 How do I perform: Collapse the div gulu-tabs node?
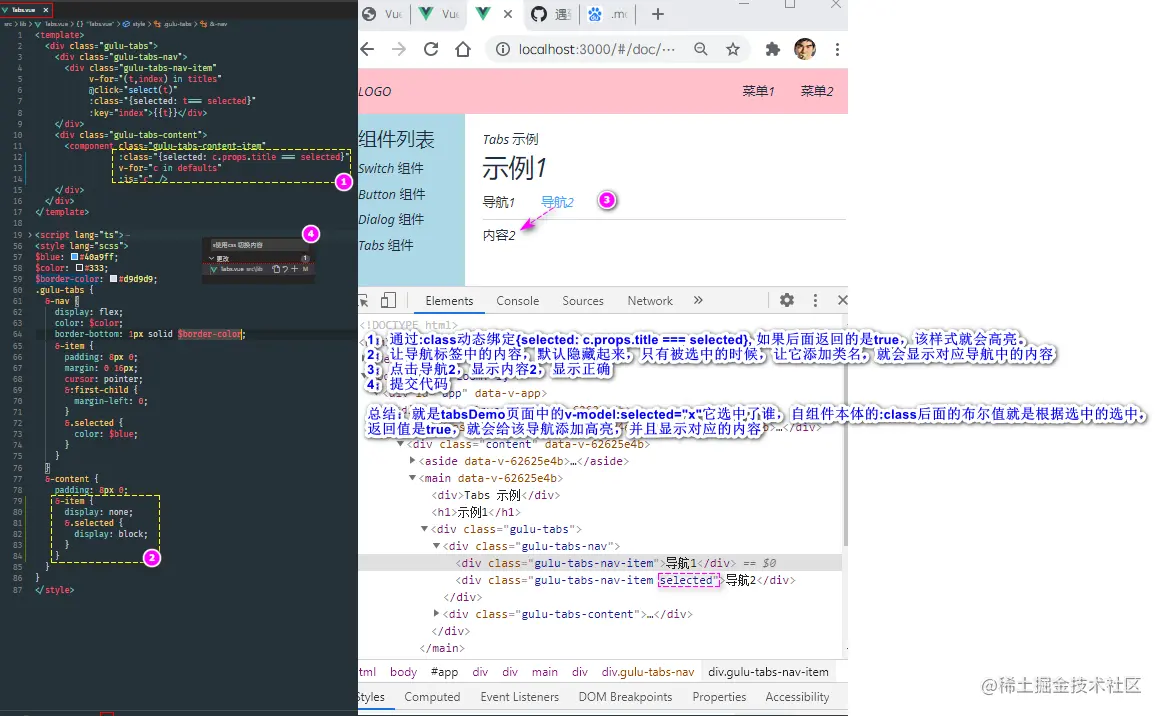[x=425, y=529]
